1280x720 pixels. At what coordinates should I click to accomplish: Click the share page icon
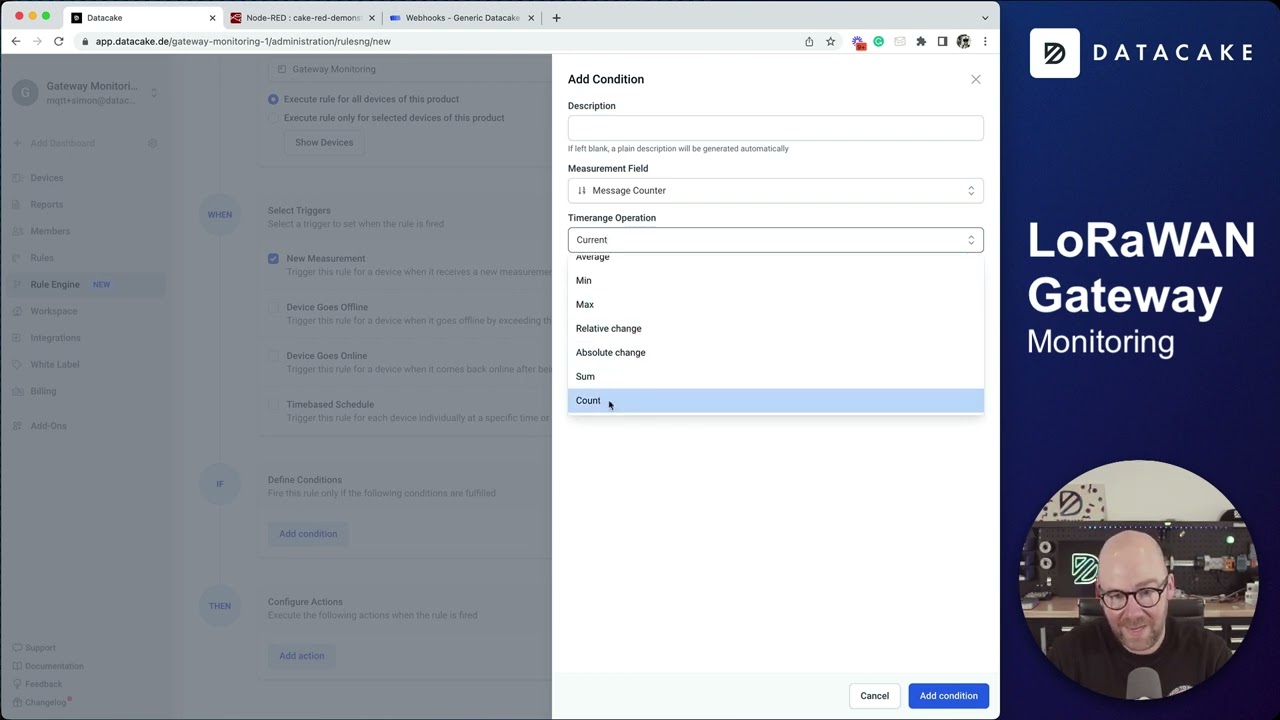tap(809, 41)
